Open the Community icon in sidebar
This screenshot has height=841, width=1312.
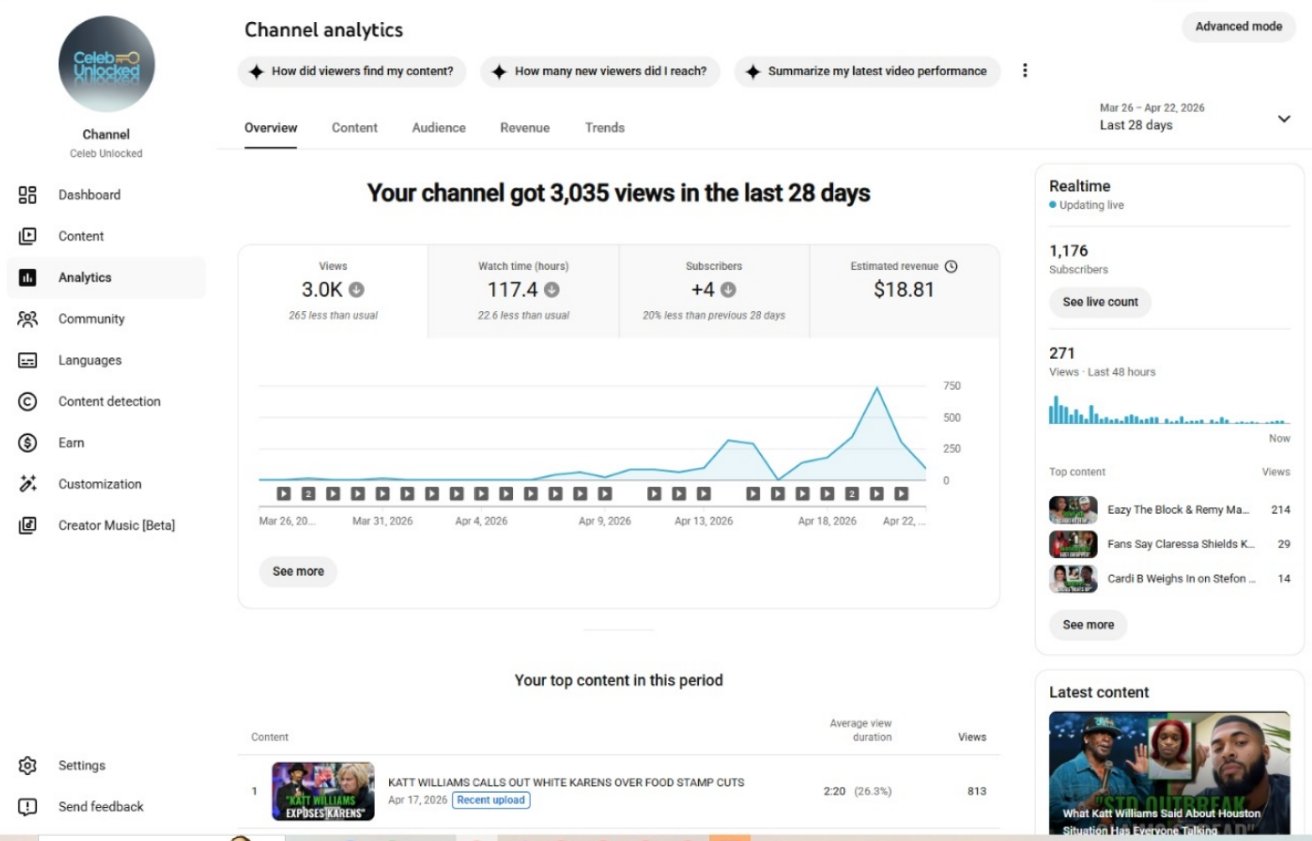click(28, 319)
